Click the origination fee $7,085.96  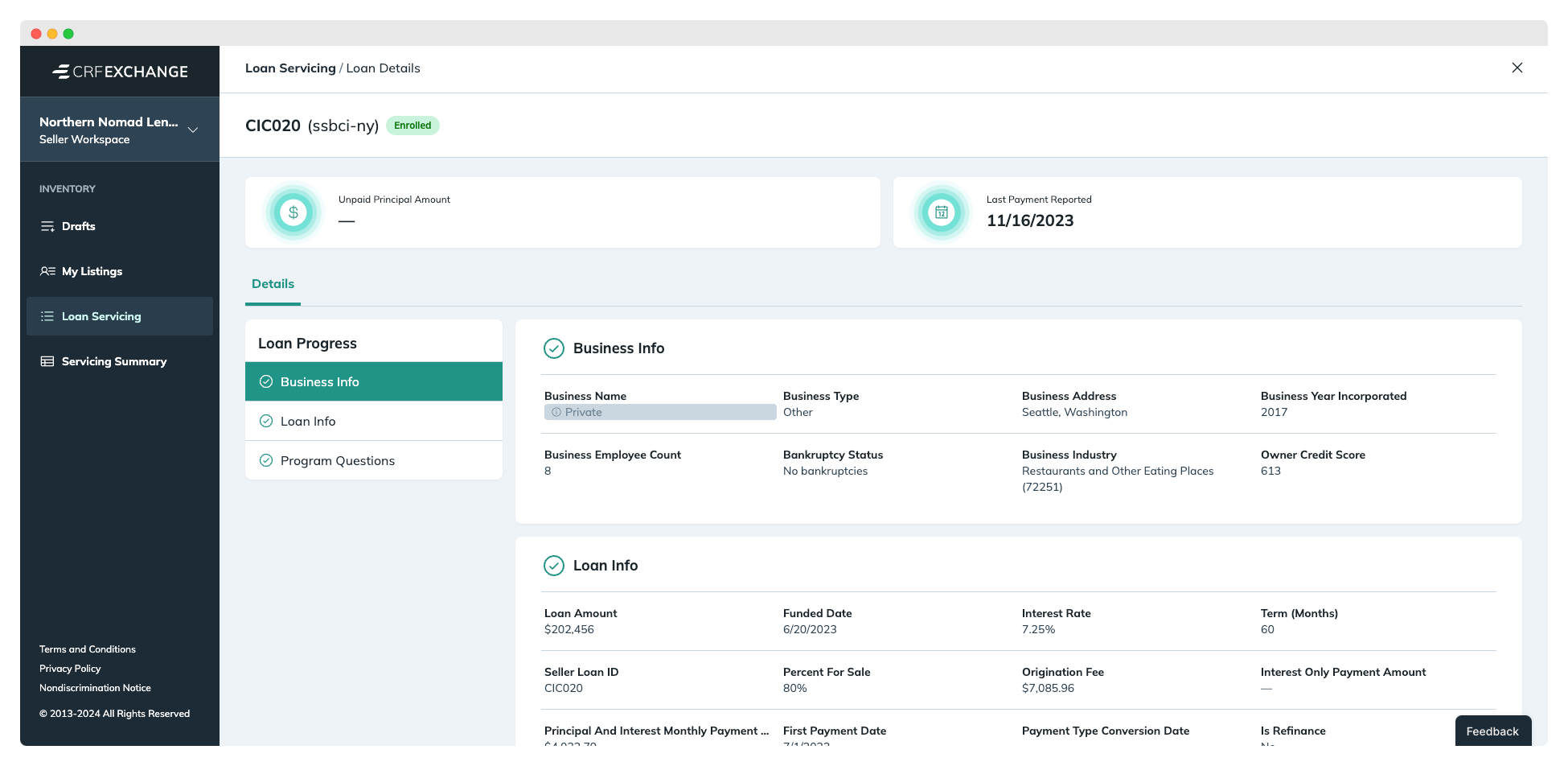click(1048, 688)
